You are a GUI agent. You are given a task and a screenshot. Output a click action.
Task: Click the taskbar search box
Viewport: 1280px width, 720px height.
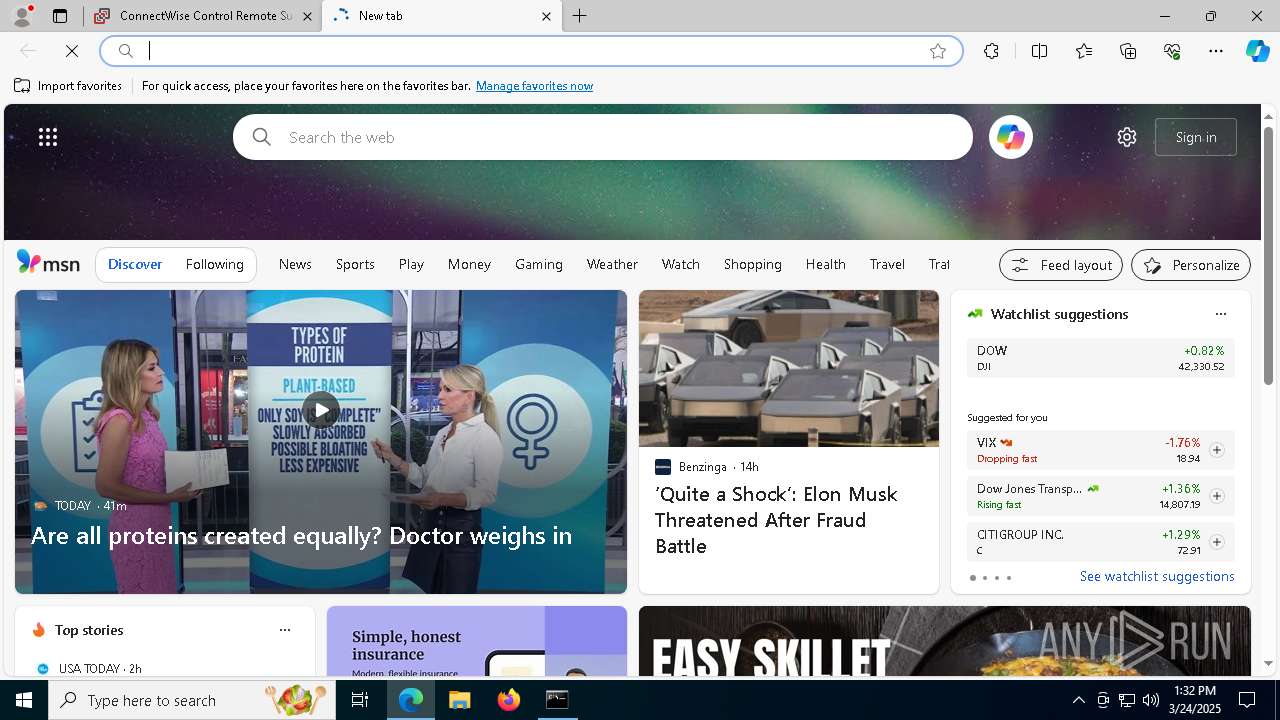click(x=192, y=700)
